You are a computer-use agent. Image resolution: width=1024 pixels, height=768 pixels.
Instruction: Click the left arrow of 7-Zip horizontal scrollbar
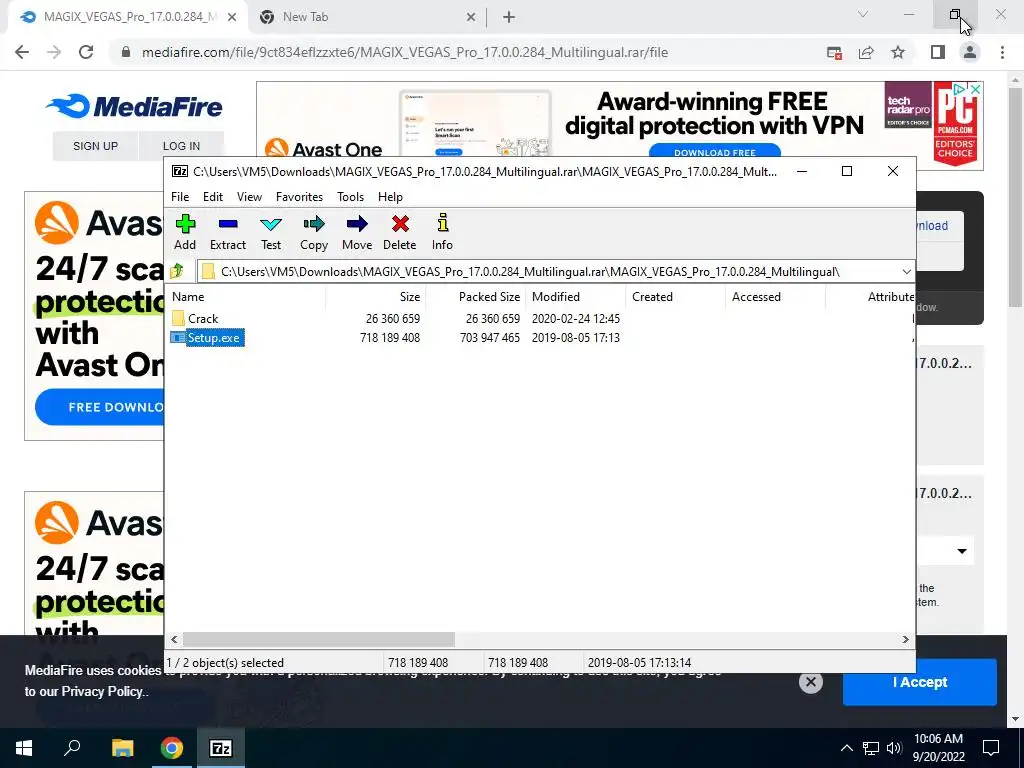click(174, 639)
